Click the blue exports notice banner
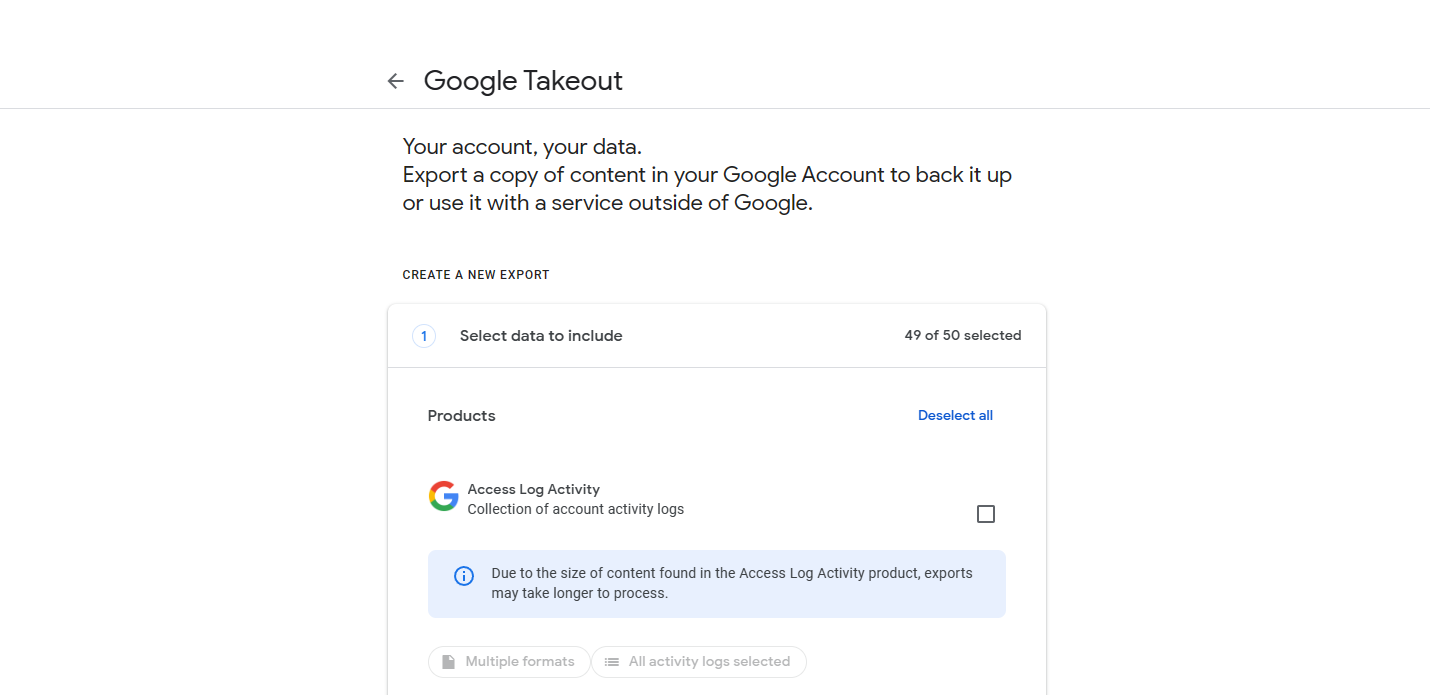1430x695 pixels. [717, 584]
